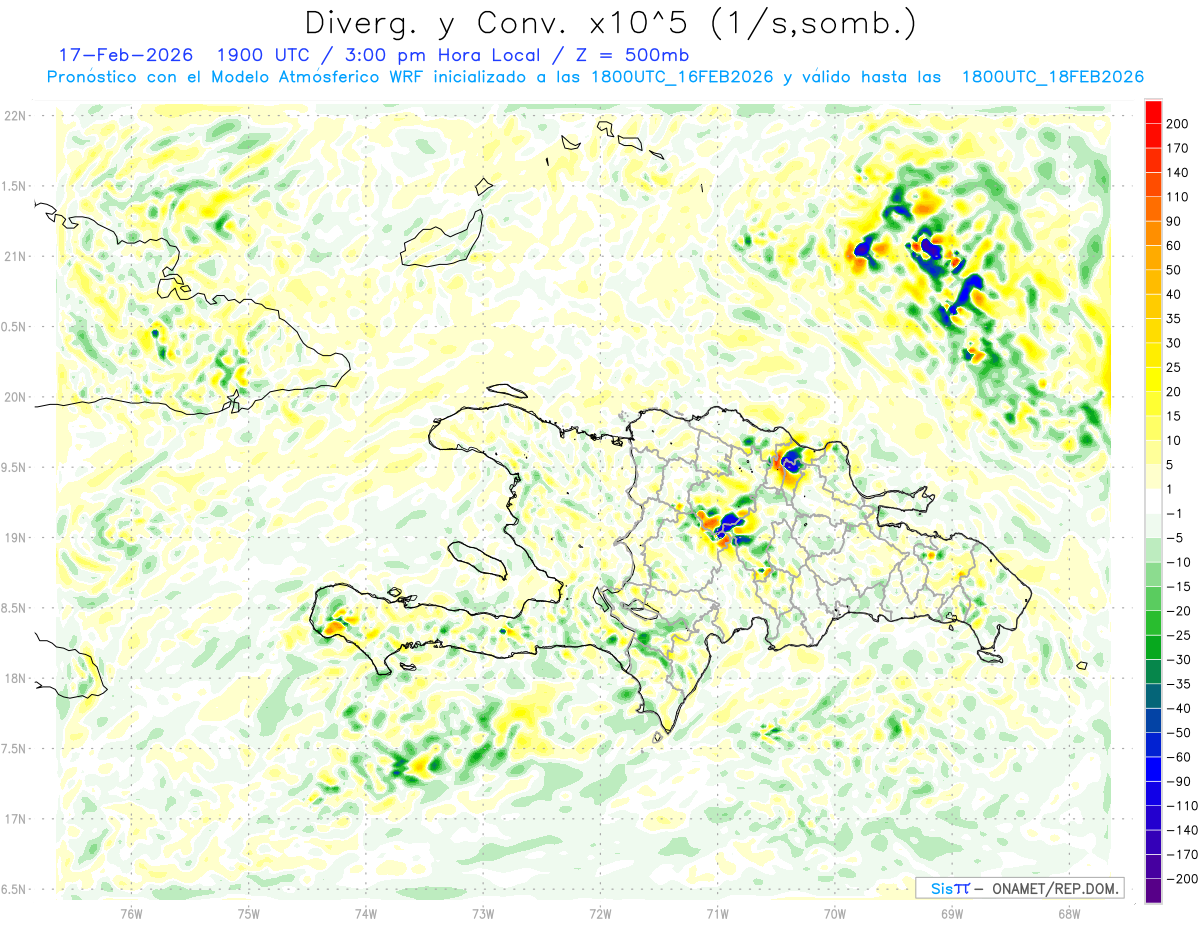The image size is (1200, 927).
Task: Click the '22N' latitude label
Action: tap(14, 116)
